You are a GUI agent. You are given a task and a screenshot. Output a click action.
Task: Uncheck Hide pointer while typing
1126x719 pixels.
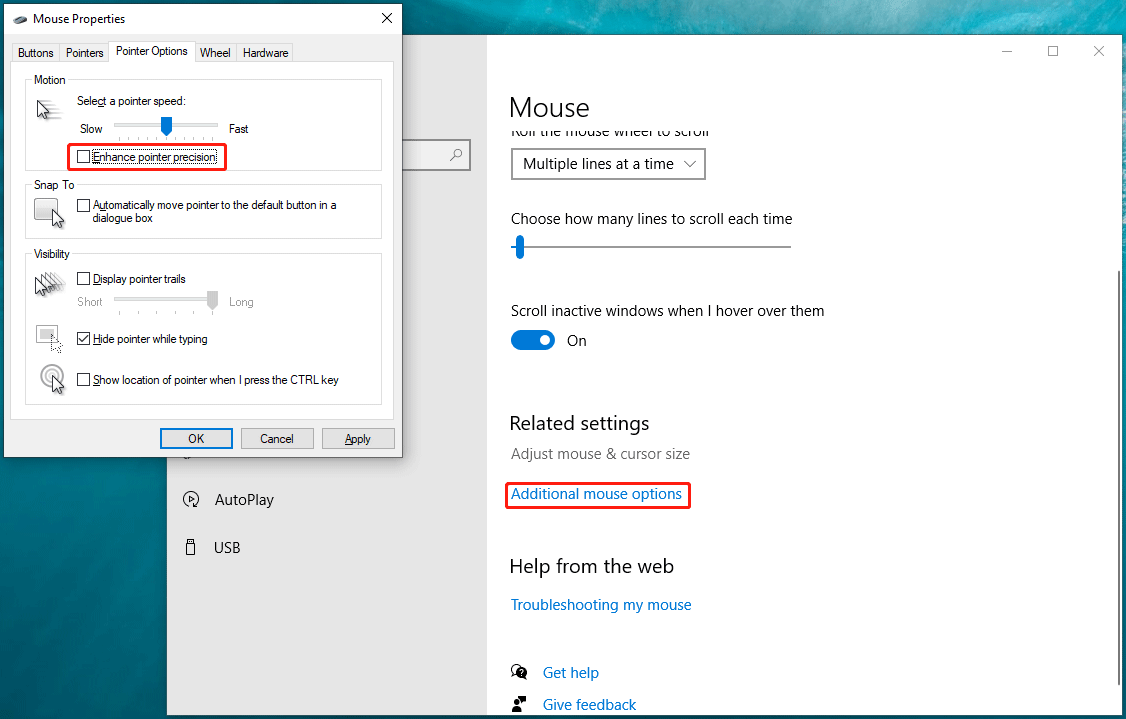[x=83, y=338]
